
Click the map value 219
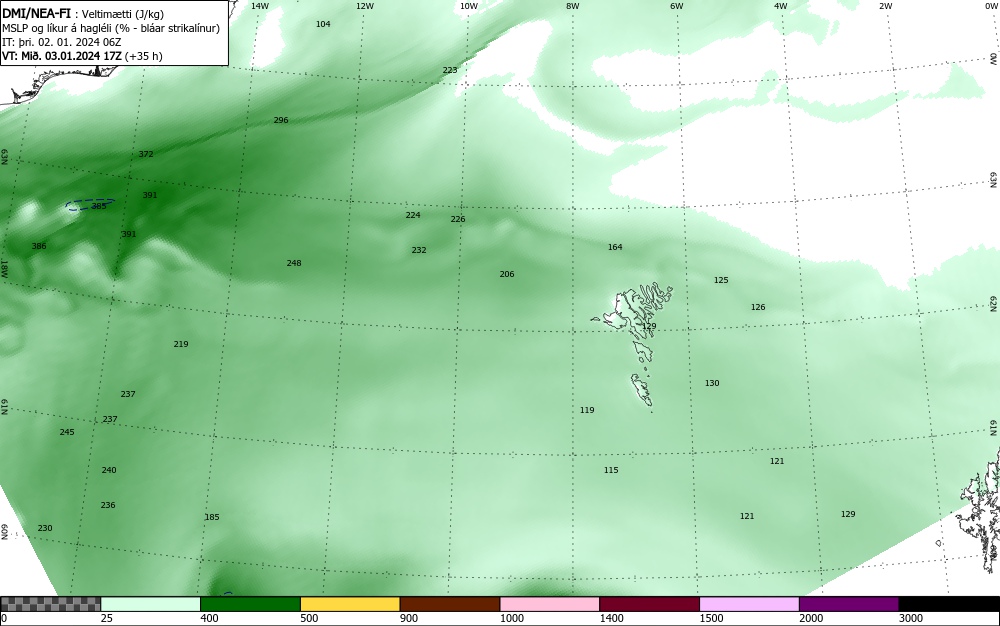pos(180,344)
